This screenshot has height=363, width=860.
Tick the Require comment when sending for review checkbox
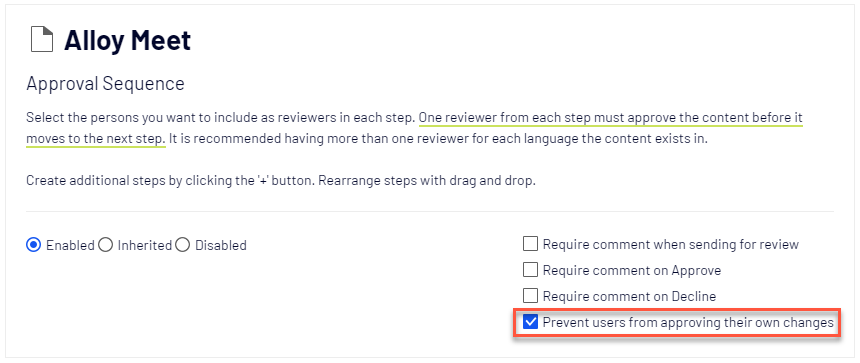530,244
